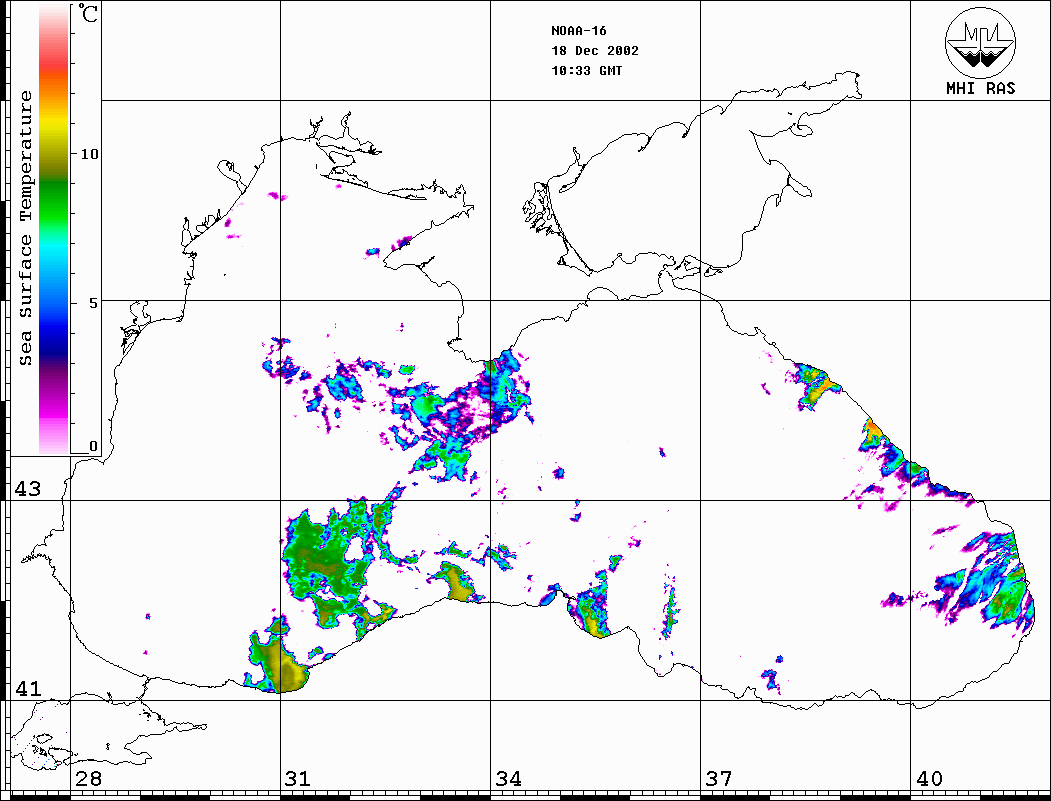The height and width of the screenshot is (801, 1051).
Task: Click the '18 Dec 2002' date text
Action: [595, 51]
